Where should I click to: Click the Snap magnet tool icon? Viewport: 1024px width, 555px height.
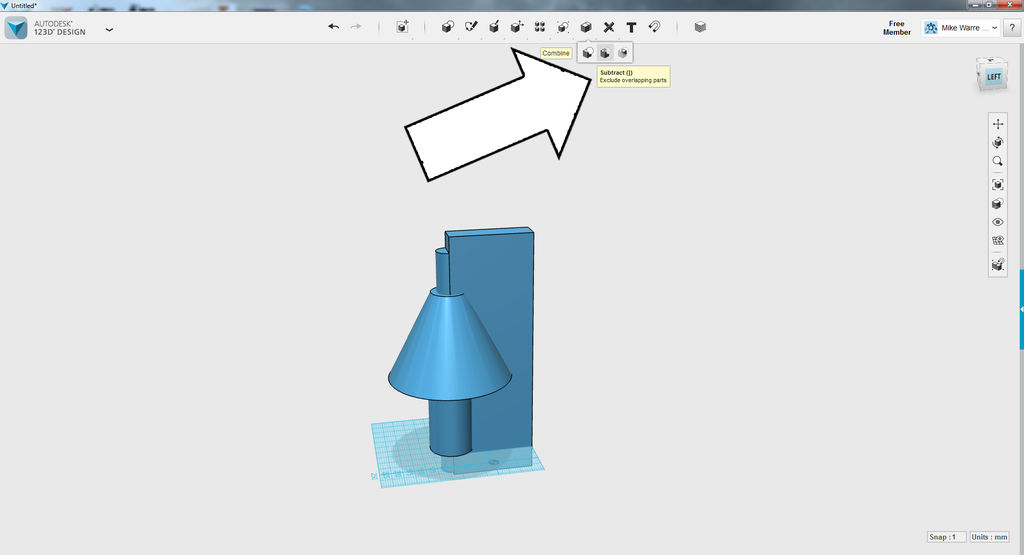pyautogui.click(x=654, y=27)
